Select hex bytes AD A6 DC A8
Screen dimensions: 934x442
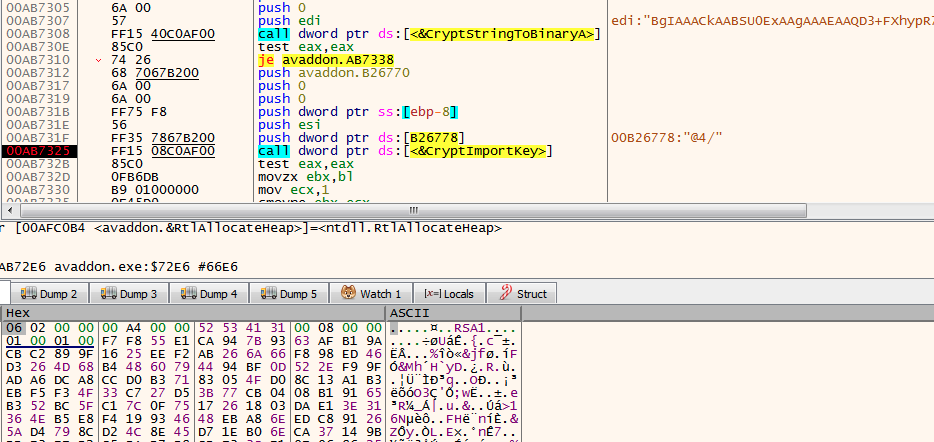(50, 380)
